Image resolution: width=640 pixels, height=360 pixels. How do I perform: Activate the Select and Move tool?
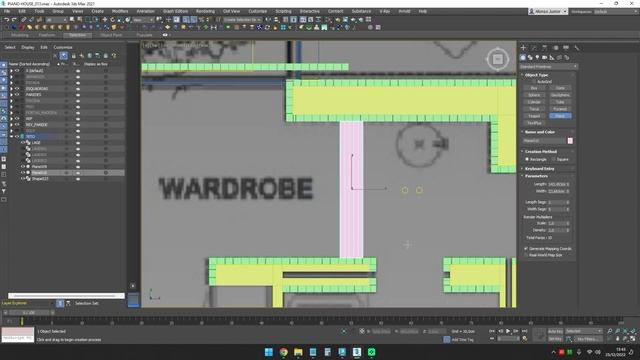point(104,20)
